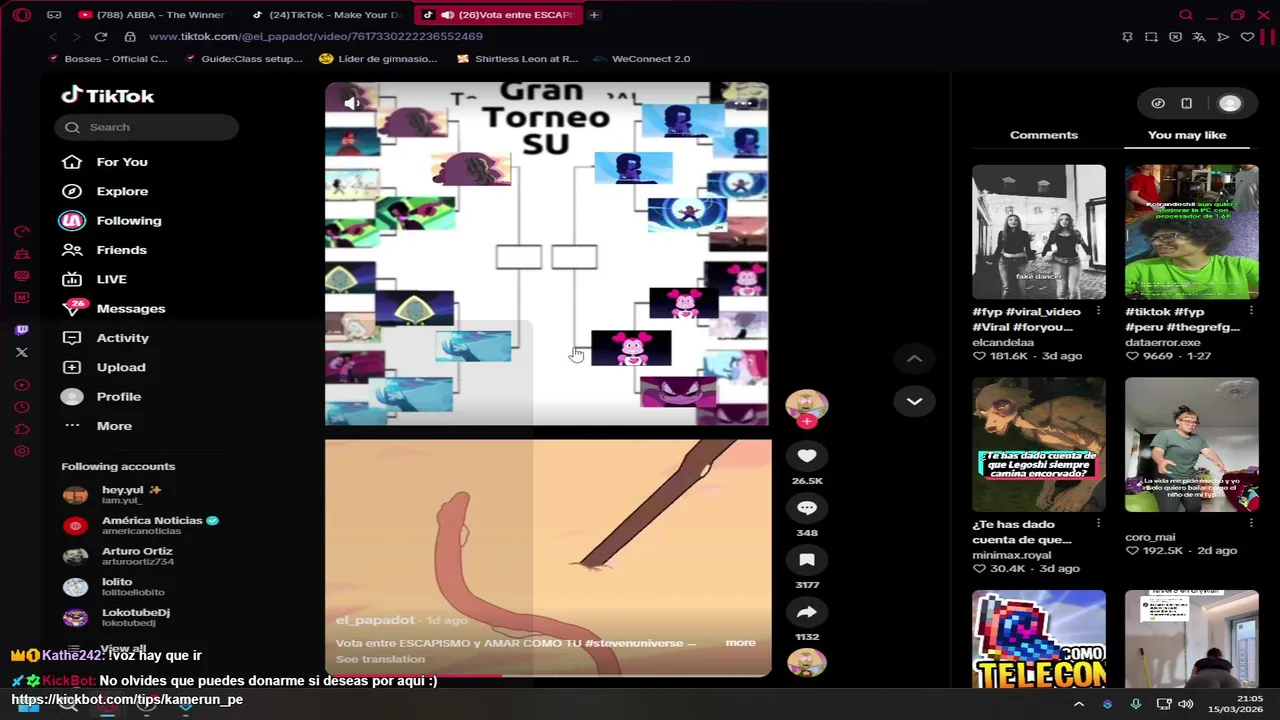Open the profile avatar in top pill
The image size is (1280, 720).
click(1230, 103)
